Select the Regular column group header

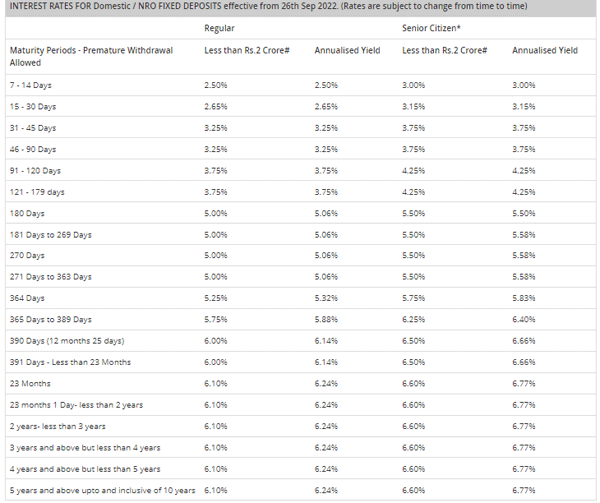click(219, 29)
